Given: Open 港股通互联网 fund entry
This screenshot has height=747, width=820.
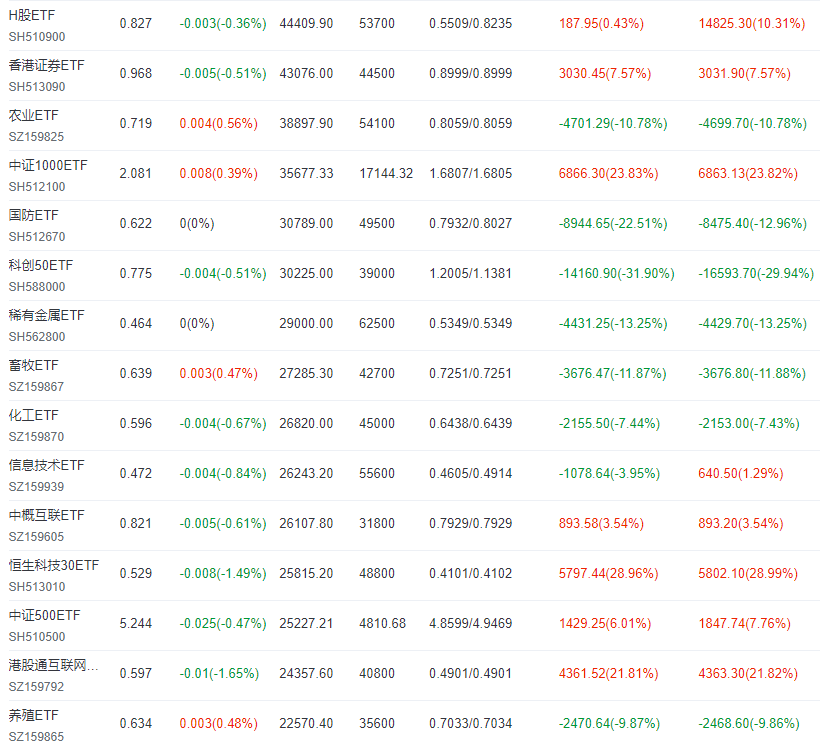Looking at the screenshot, I should [x=53, y=665].
